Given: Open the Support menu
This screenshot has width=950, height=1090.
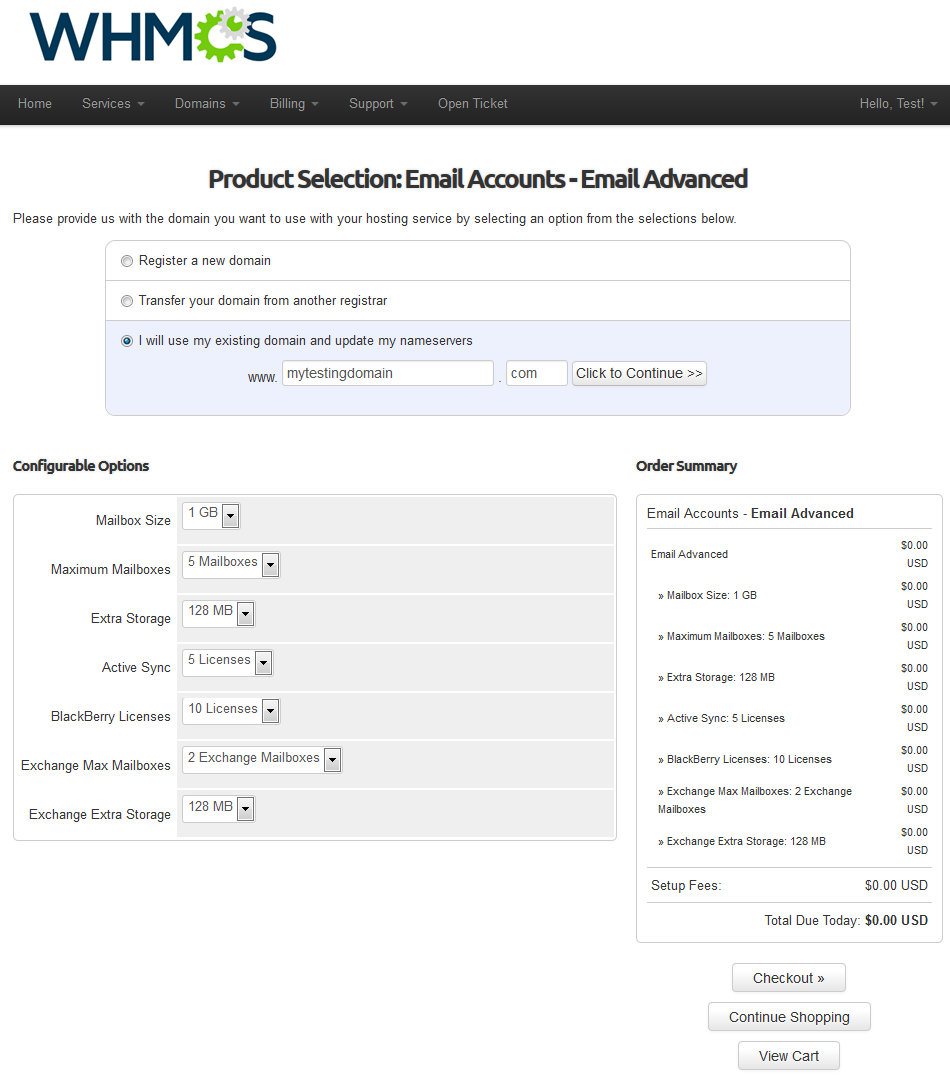Looking at the screenshot, I should (378, 104).
